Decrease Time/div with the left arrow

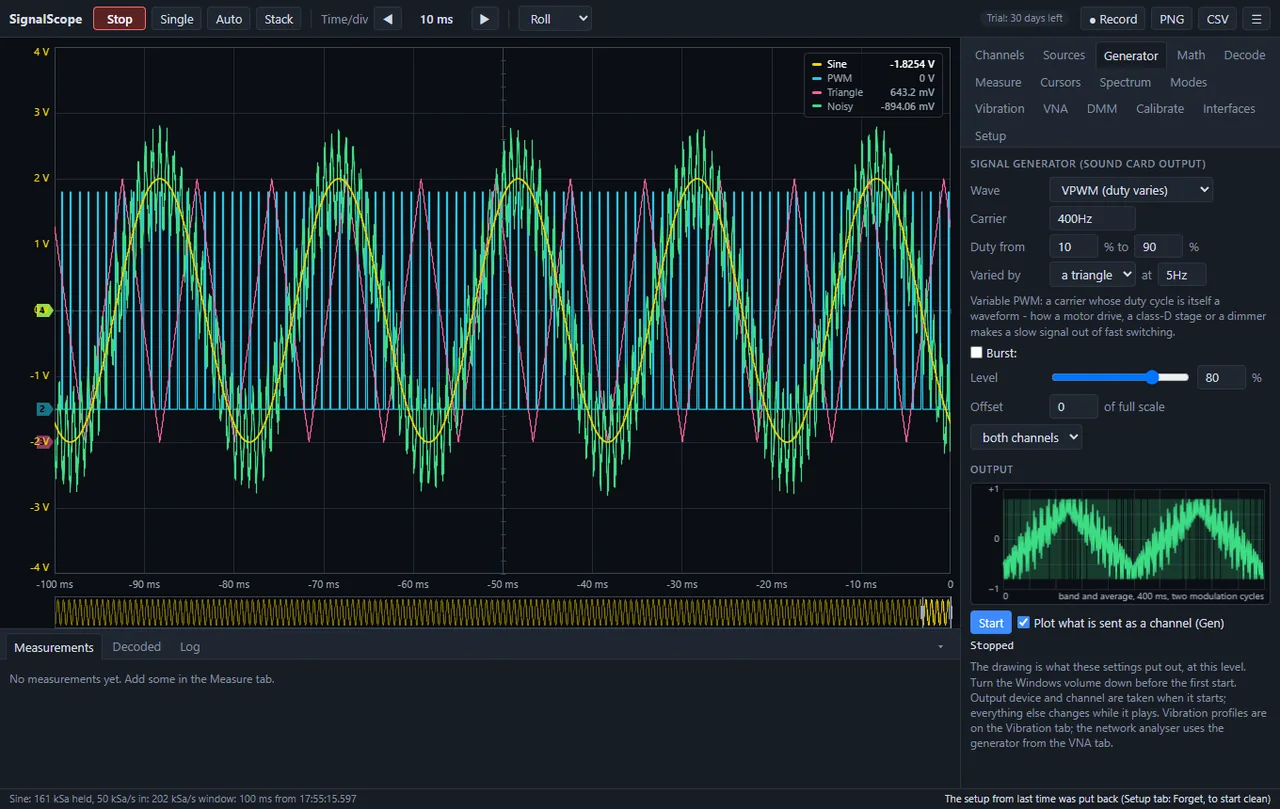click(388, 19)
